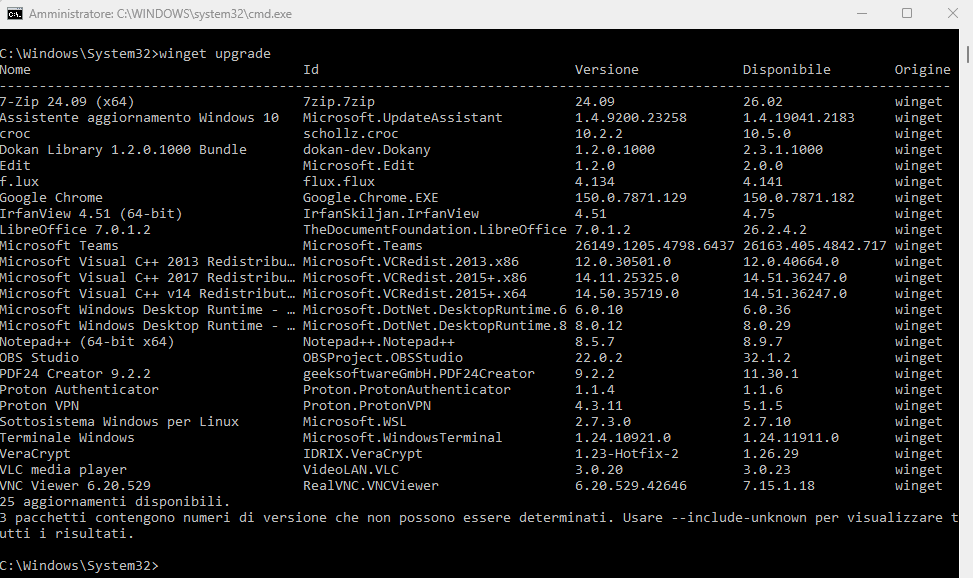Maximize the cmd.exe window

click(907, 14)
